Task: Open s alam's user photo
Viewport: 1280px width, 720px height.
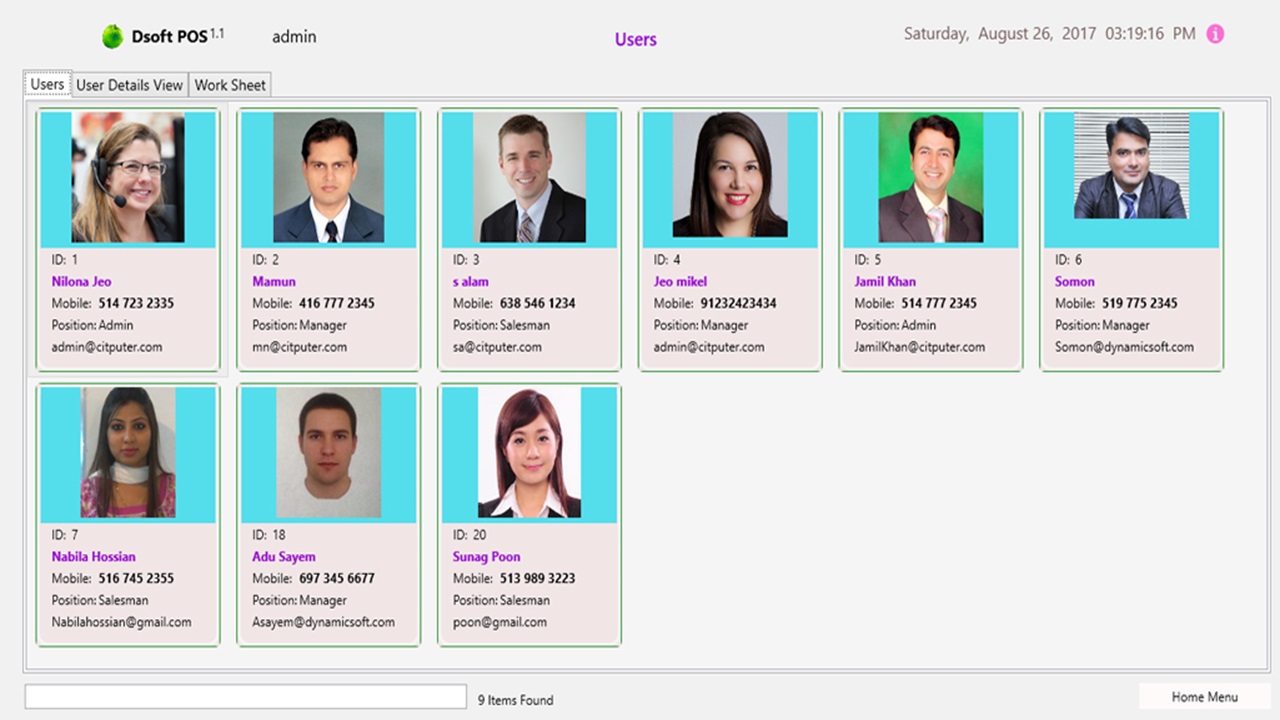Action: (530, 178)
